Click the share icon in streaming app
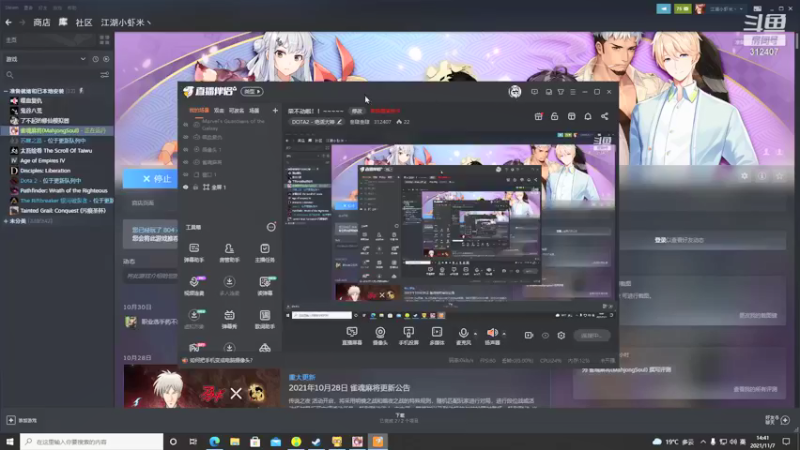 [x=605, y=116]
